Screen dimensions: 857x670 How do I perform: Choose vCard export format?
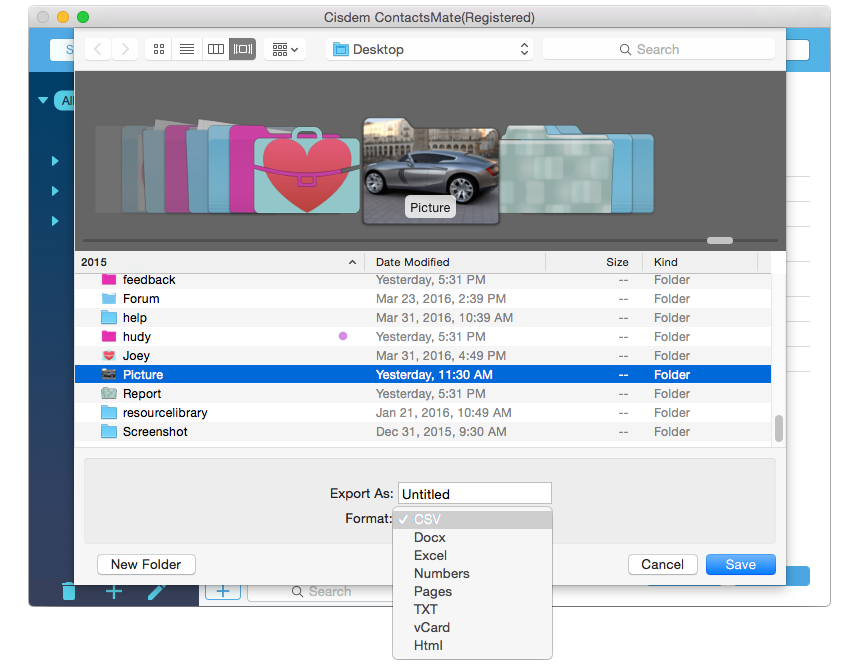(473, 627)
